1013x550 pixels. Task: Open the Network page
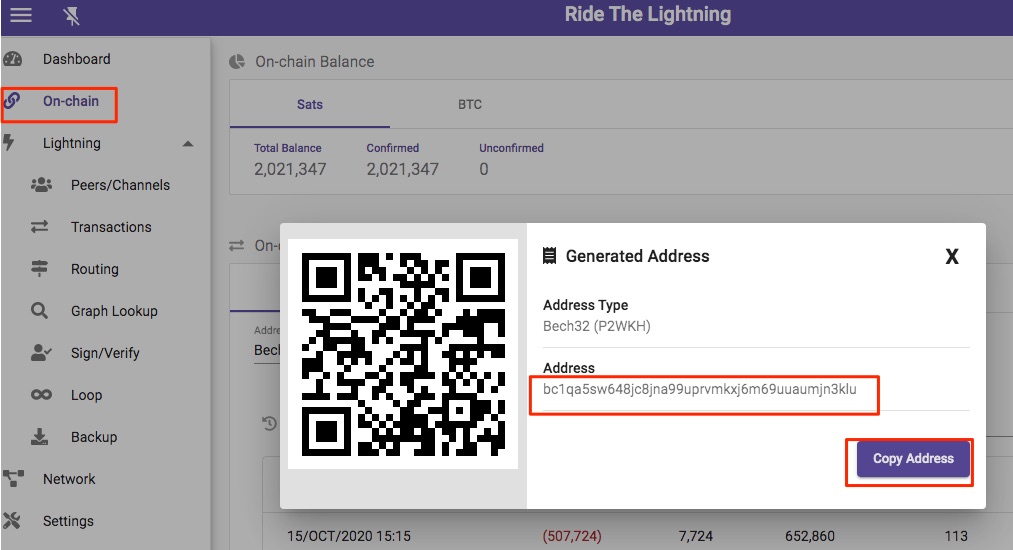pos(69,479)
